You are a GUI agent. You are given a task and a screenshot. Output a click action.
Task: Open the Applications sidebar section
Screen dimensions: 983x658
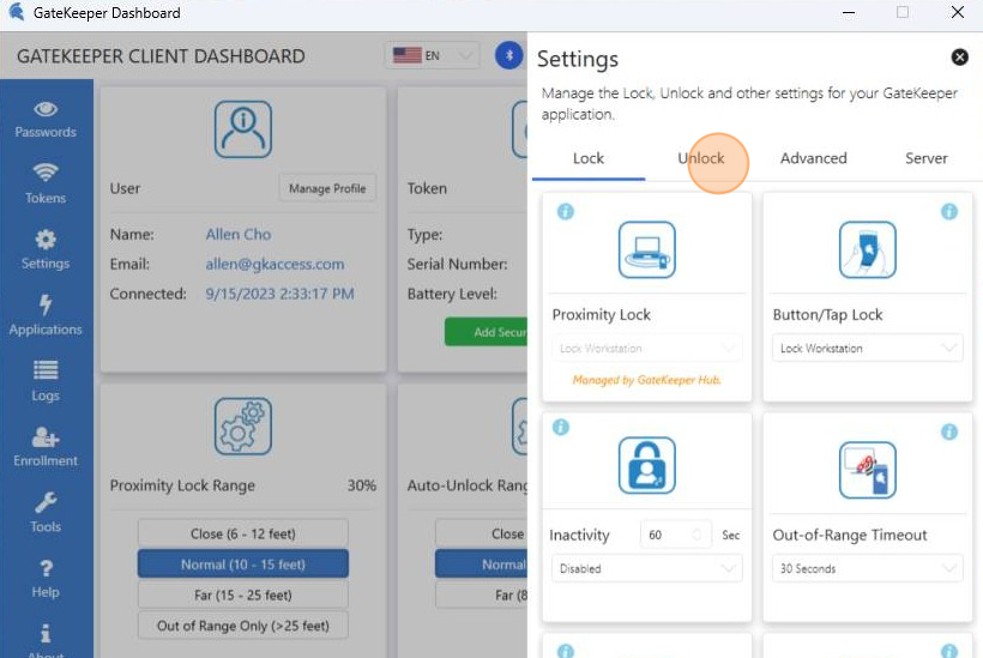coord(46,315)
